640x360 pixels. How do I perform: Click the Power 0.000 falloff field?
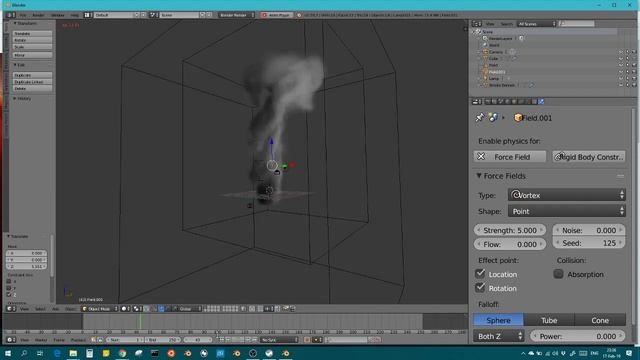(577, 336)
